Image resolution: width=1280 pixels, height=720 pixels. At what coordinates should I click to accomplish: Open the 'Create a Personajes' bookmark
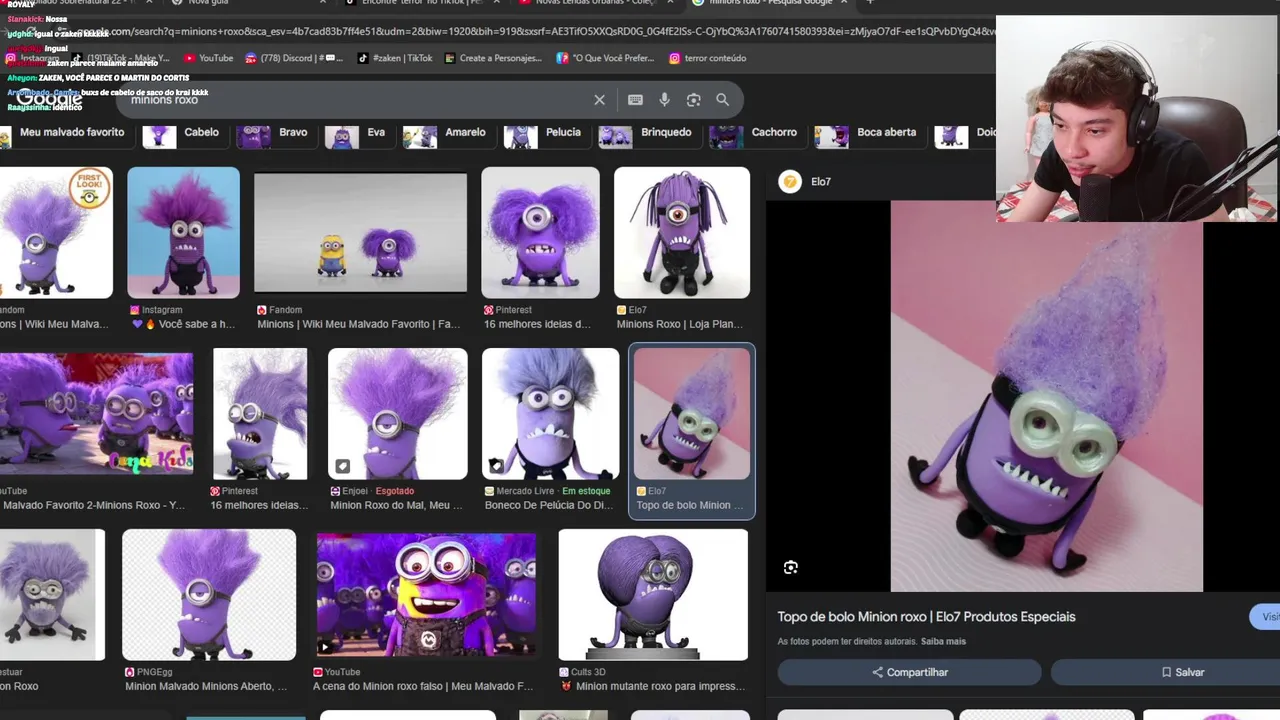[x=492, y=58]
